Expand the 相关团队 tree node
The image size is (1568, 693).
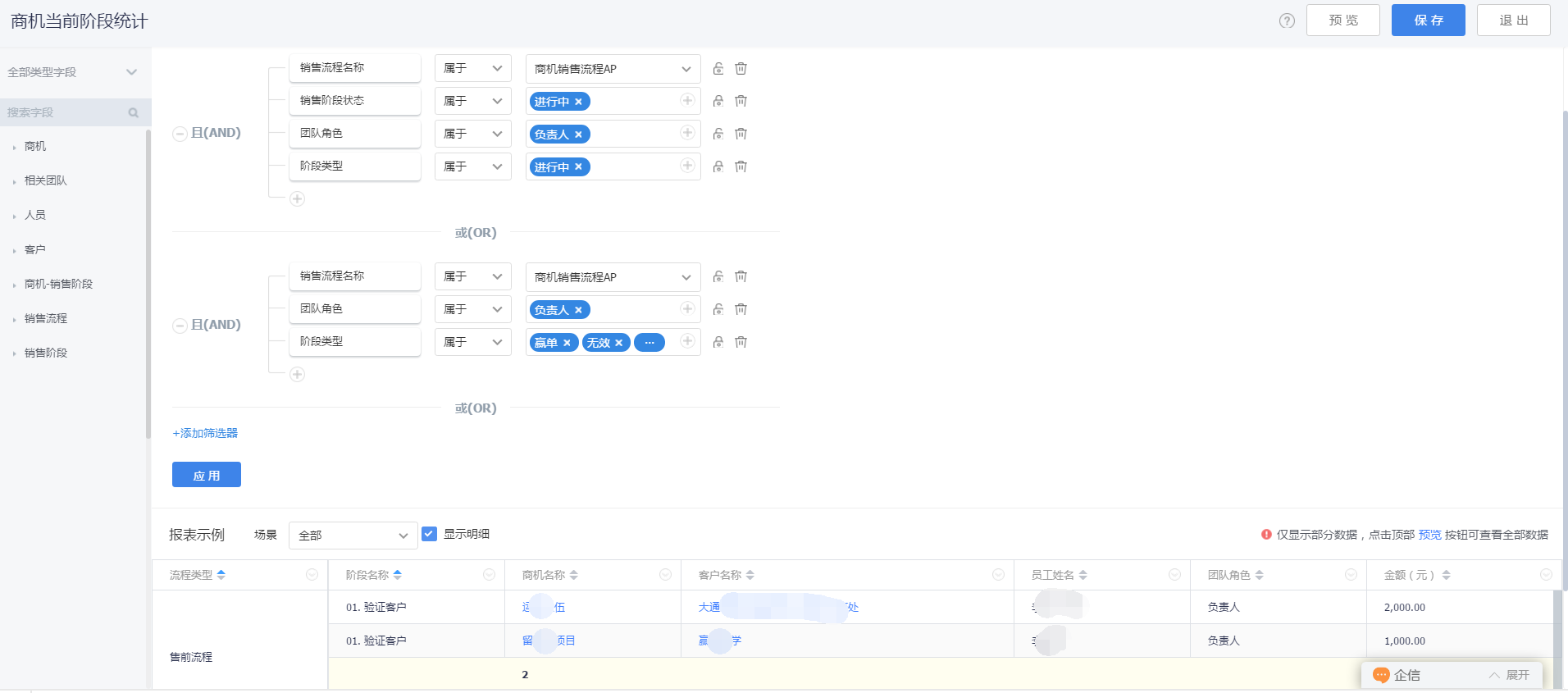(15, 181)
